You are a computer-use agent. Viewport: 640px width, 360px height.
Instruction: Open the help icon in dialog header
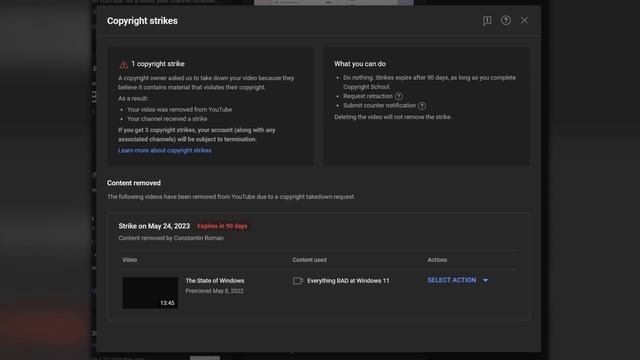coord(505,20)
